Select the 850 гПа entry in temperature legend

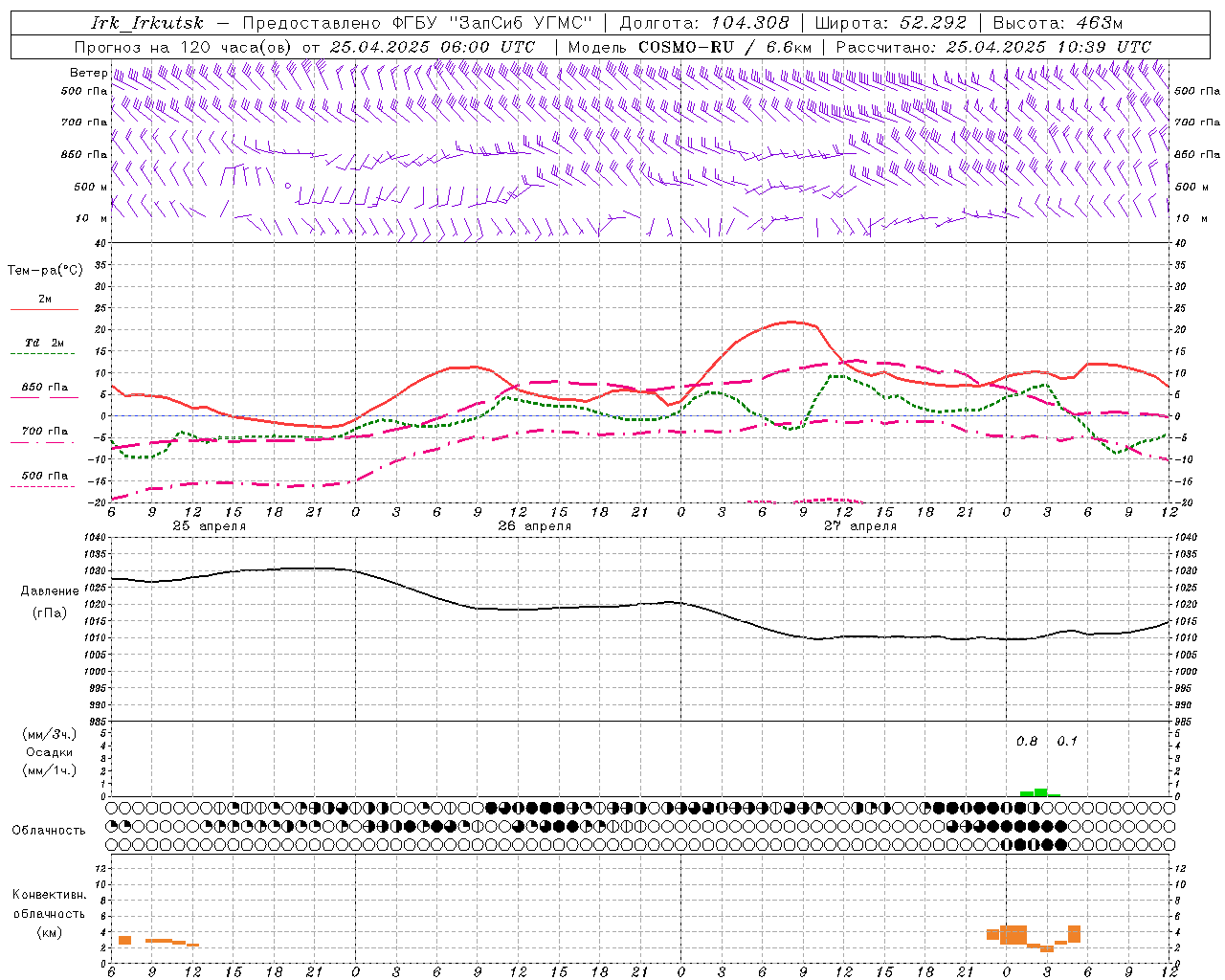click(45, 388)
